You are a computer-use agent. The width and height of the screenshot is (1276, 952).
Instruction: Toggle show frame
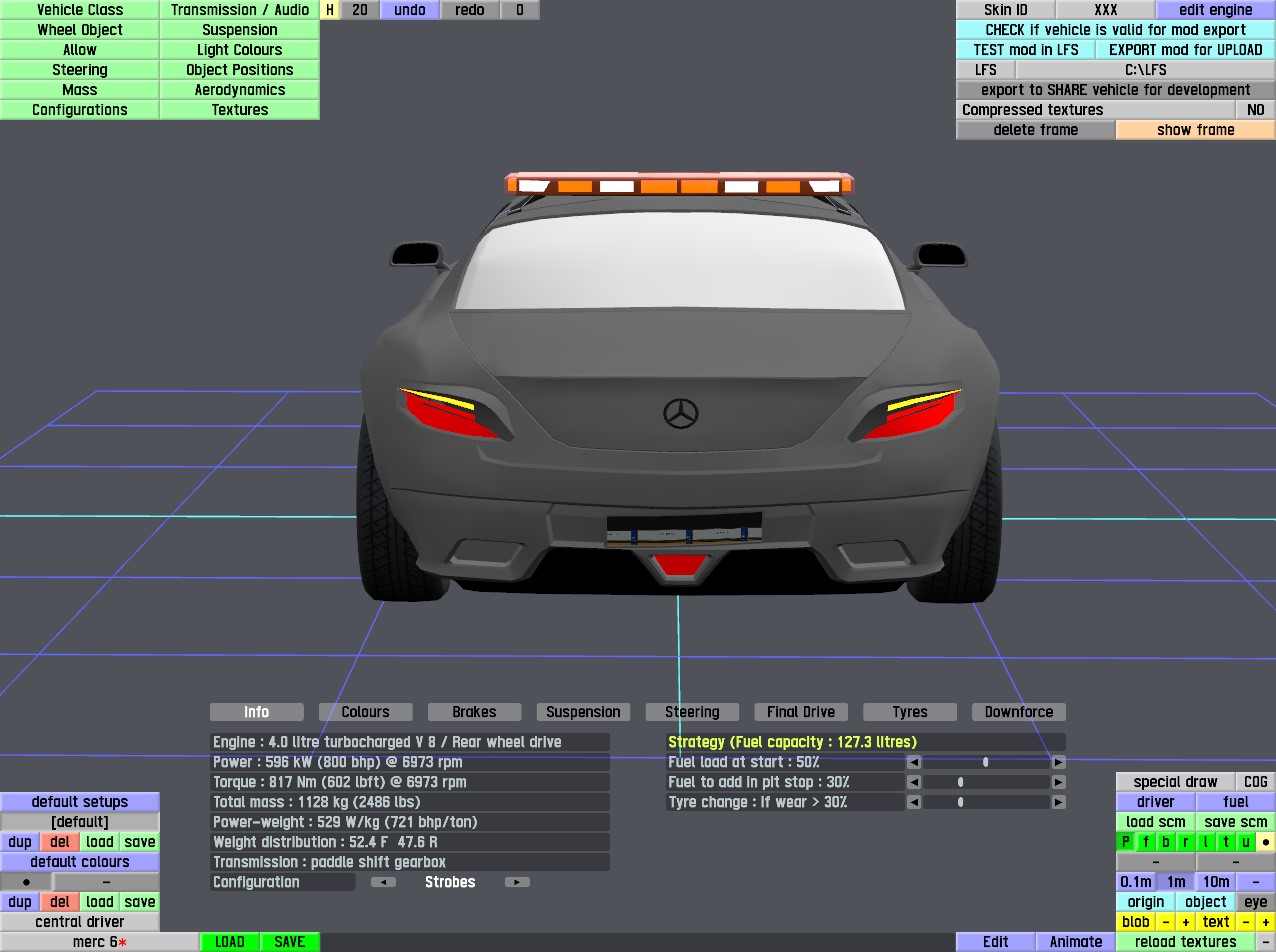(1196, 130)
